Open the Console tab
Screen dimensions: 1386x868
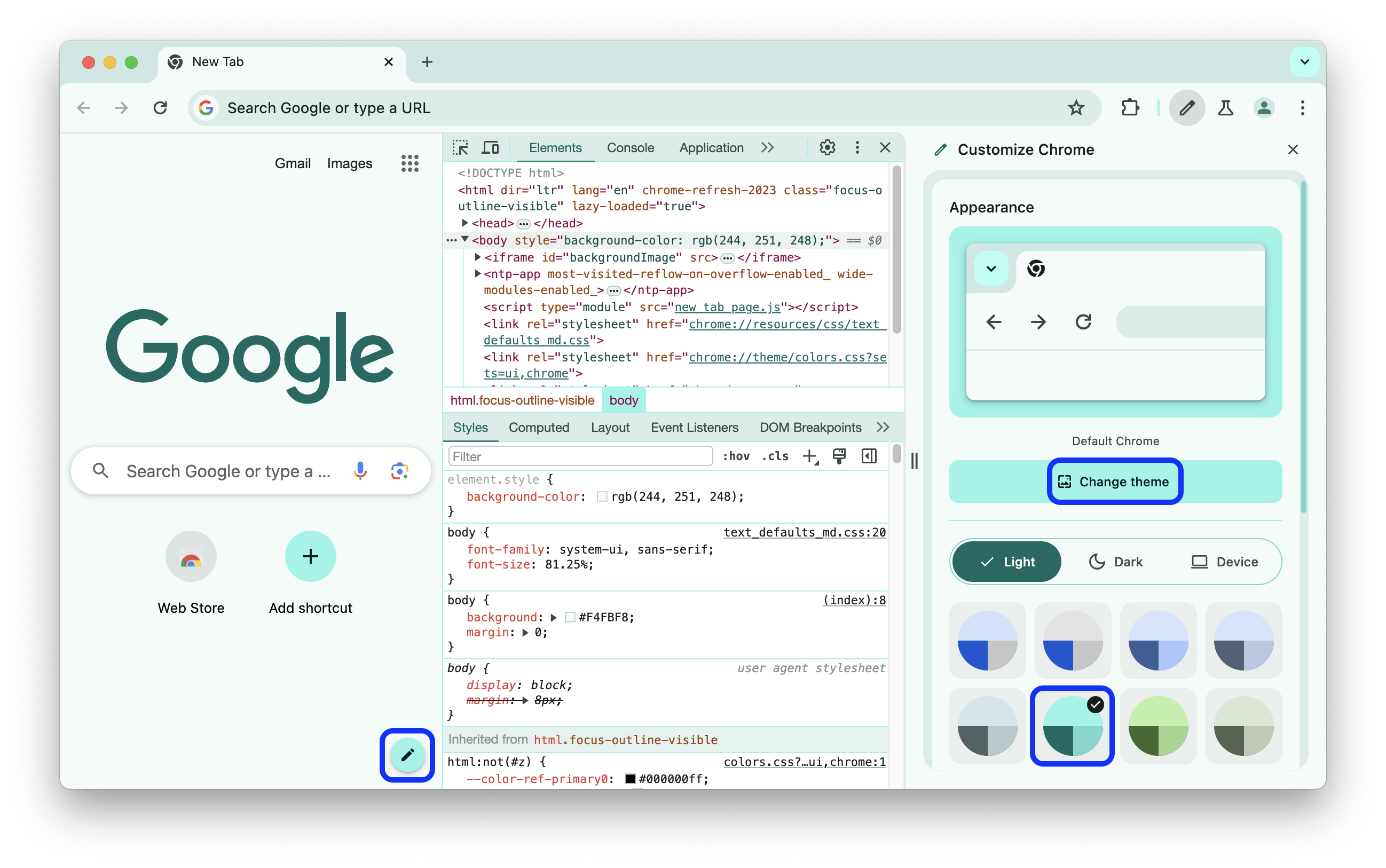(630, 148)
